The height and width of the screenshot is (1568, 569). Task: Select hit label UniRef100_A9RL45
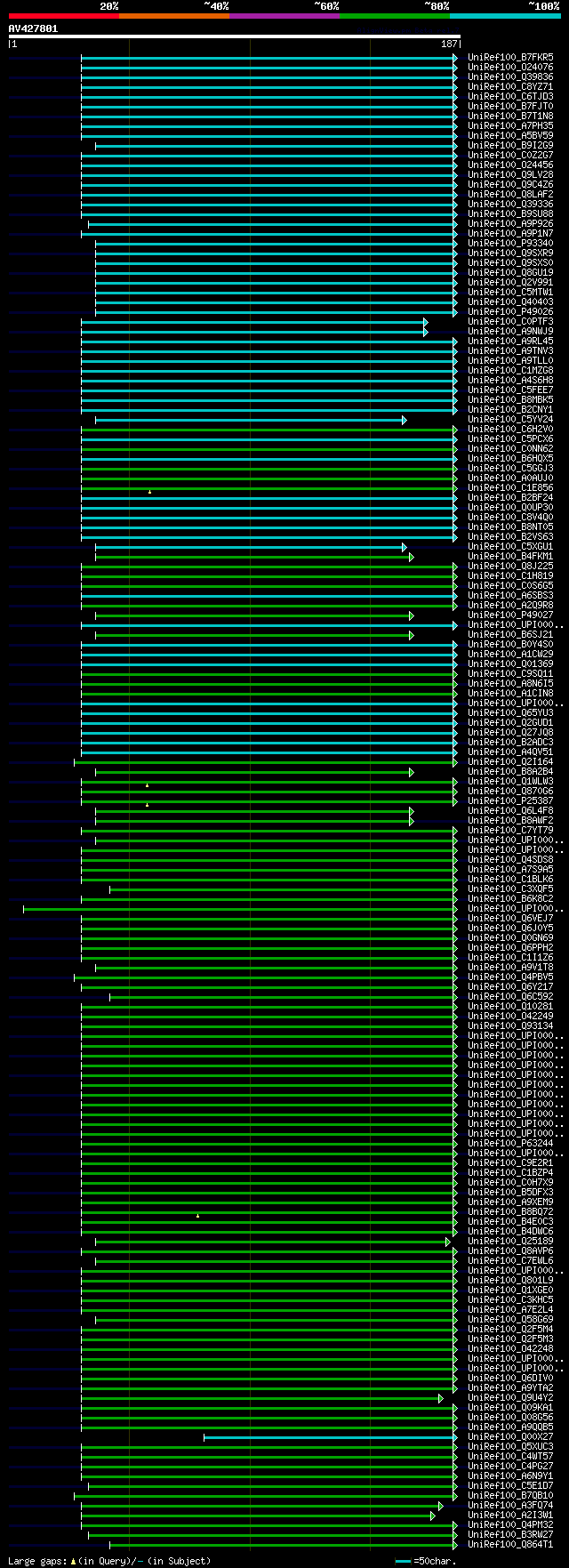[x=510, y=342]
